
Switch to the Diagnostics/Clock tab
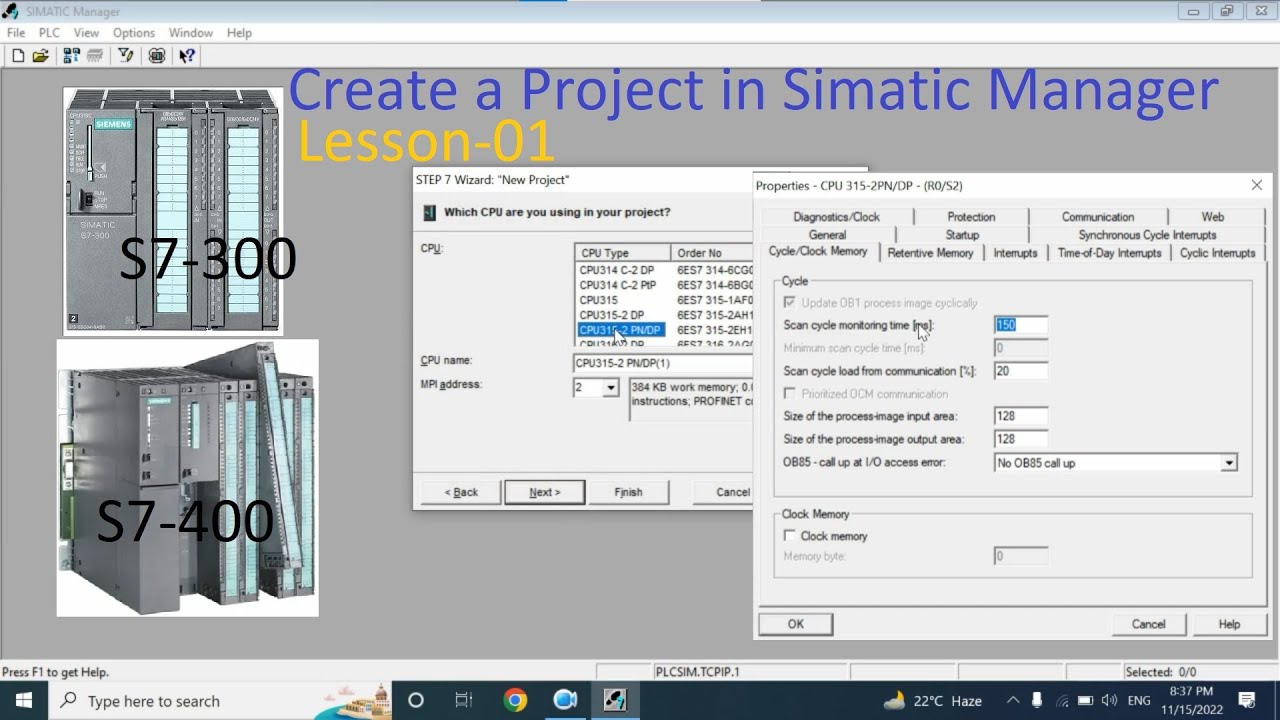coord(836,217)
